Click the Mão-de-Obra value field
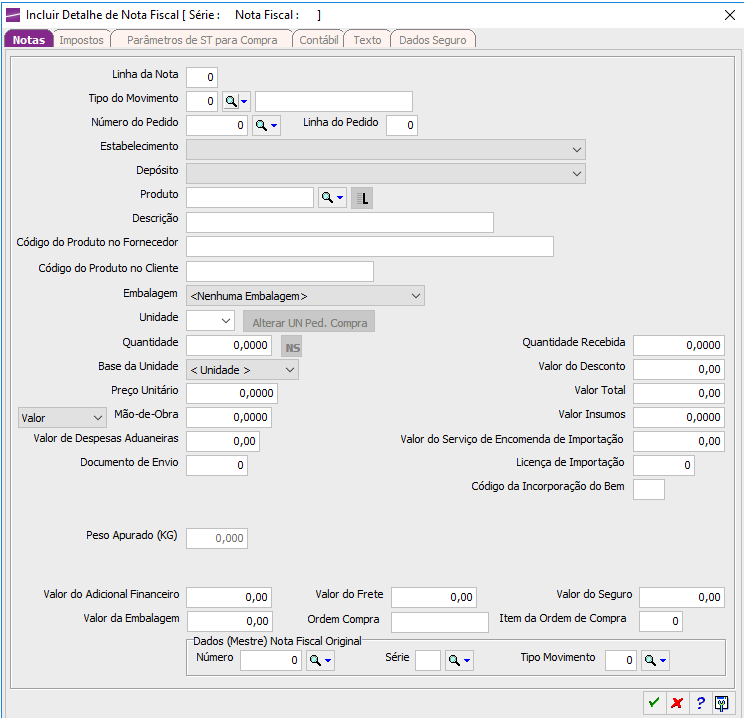Viewport: 744px width, 718px height. [x=229, y=417]
